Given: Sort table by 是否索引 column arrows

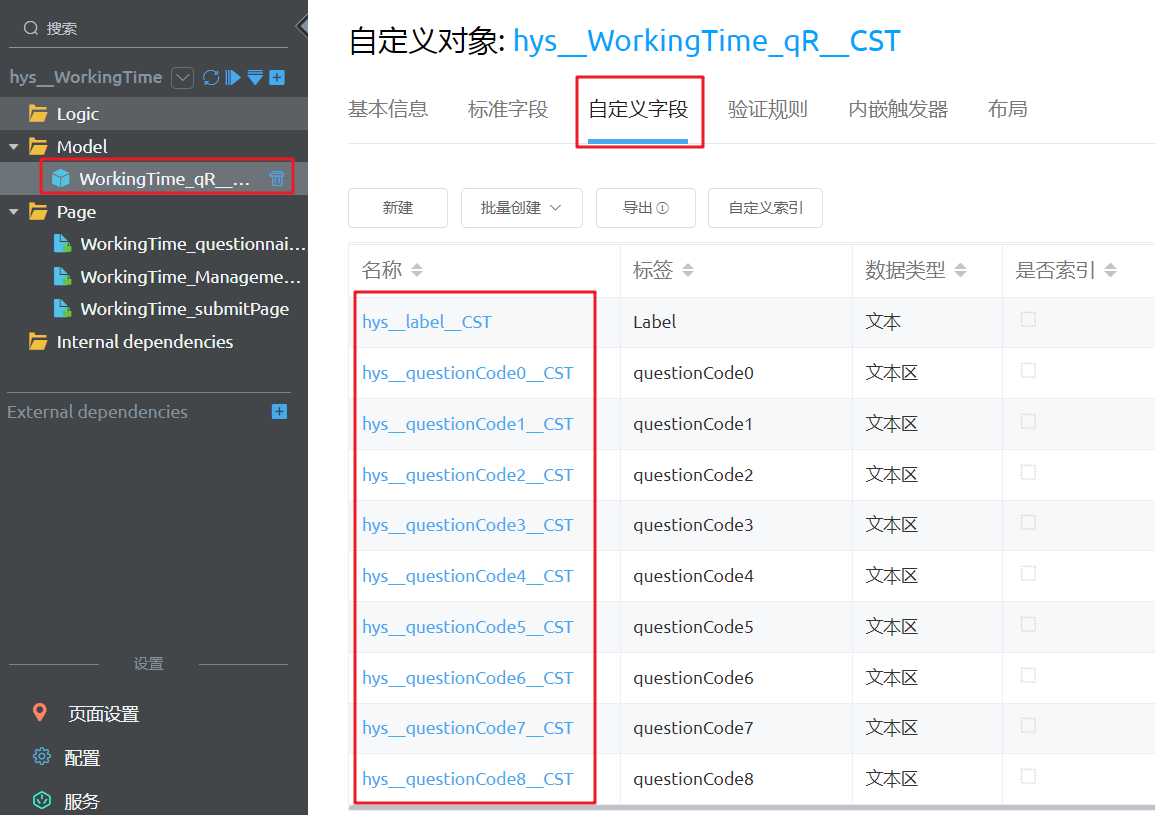Looking at the screenshot, I should click(1111, 270).
